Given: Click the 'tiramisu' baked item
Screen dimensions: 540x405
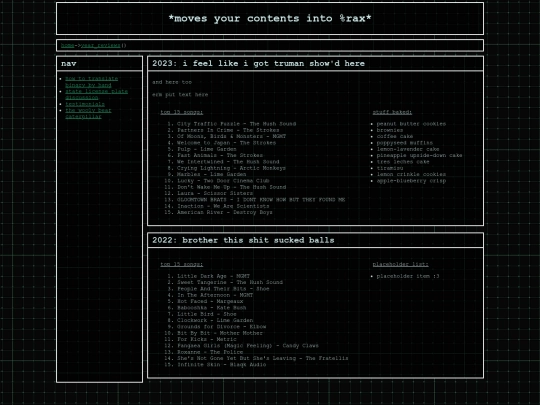Looking at the screenshot, I should click(x=390, y=168).
